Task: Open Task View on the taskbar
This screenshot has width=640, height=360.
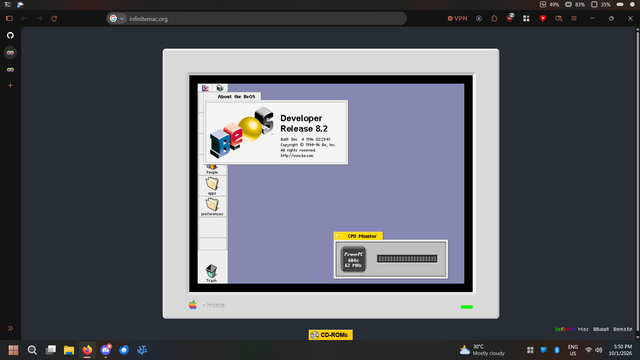Action: pyautogui.click(x=51, y=350)
